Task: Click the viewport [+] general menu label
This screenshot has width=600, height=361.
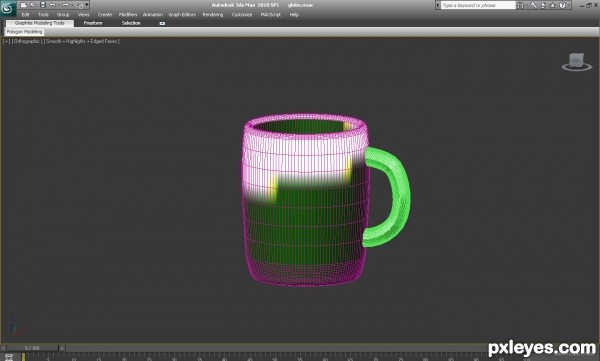Action: 7,41
